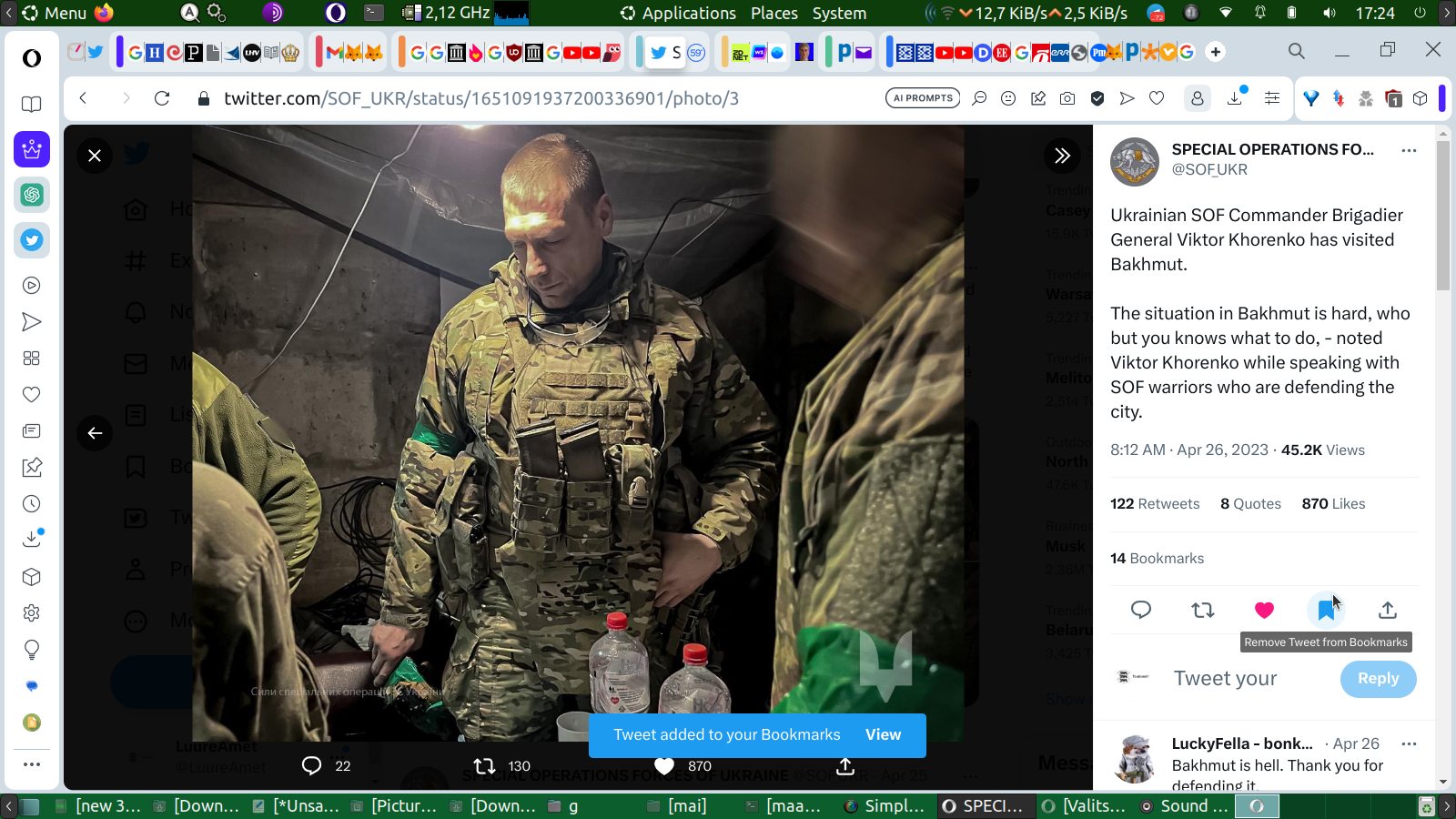Remove tweet from Bookmarks using bookmark icon
This screenshot has width=1456, height=819.
point(1326,611)
